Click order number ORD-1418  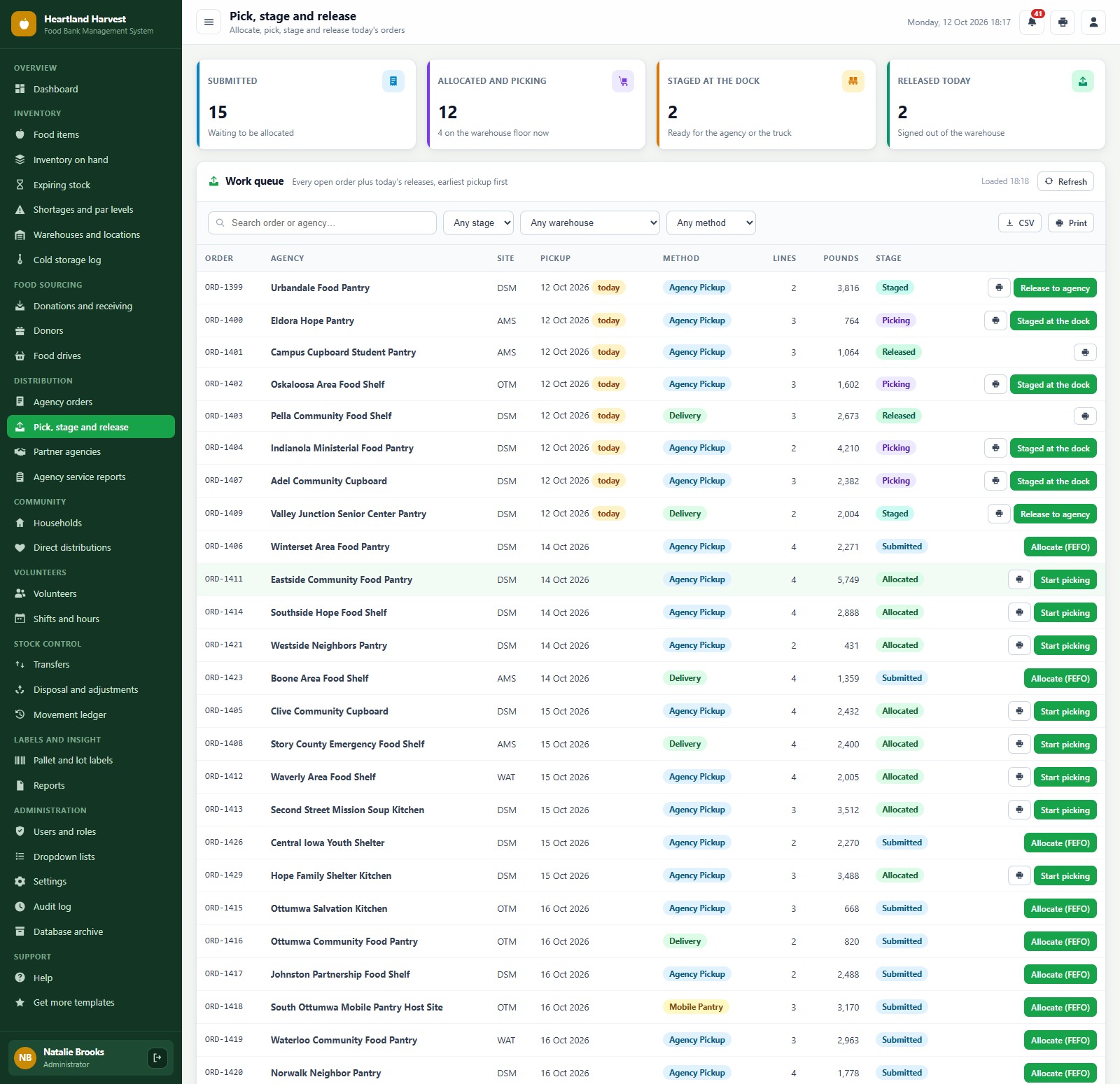coord(224,1007)
